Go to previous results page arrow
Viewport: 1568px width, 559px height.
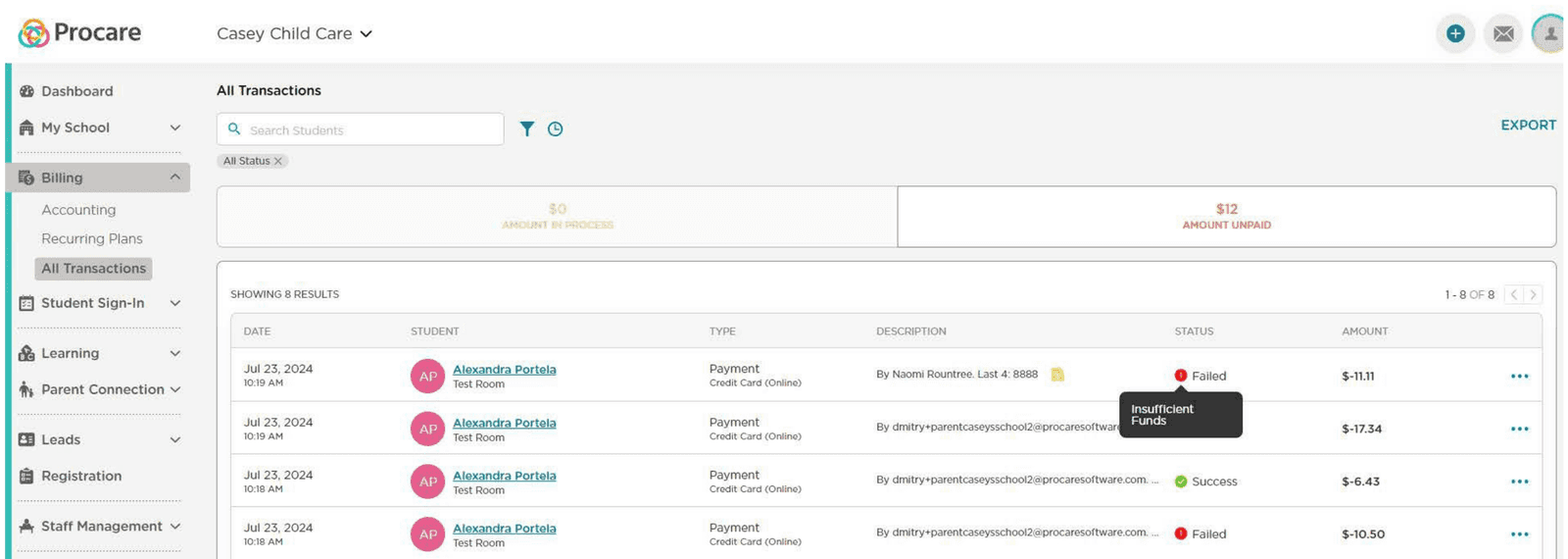[x=1514, y=294]
